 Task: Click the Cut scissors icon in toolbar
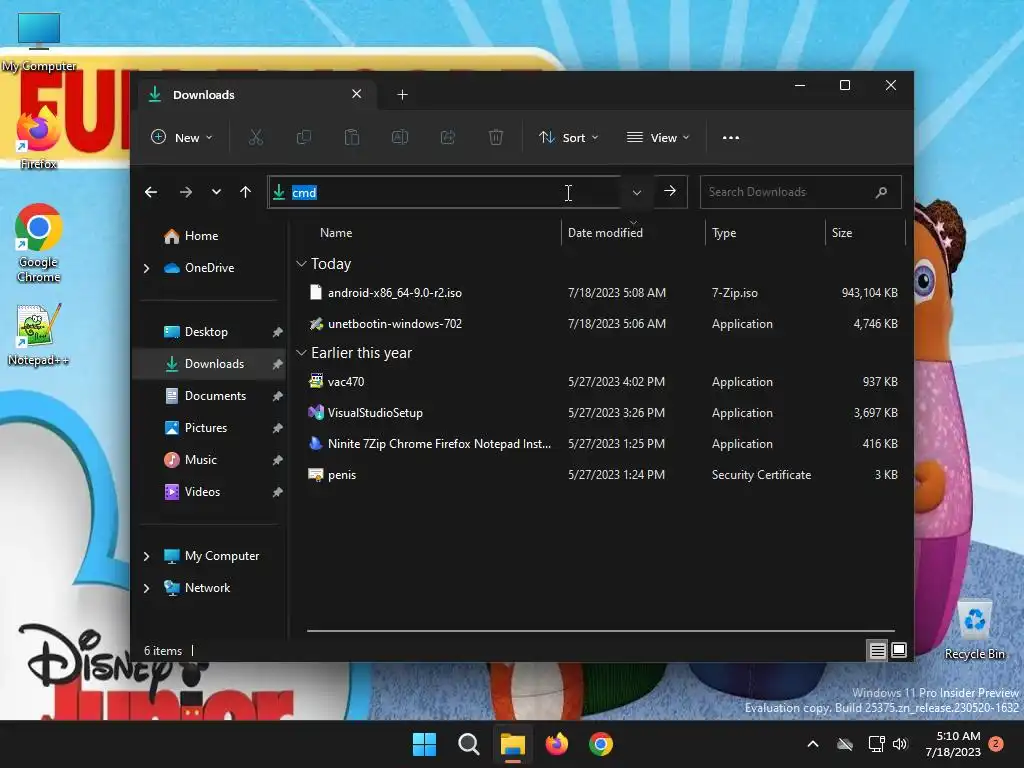[x=255, y=137]
